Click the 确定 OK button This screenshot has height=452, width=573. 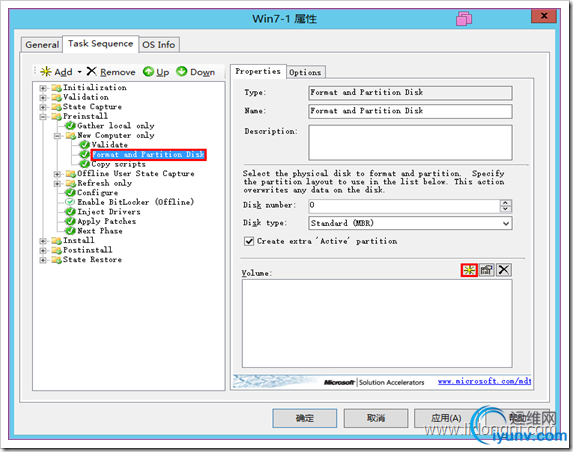click(304, 418)
